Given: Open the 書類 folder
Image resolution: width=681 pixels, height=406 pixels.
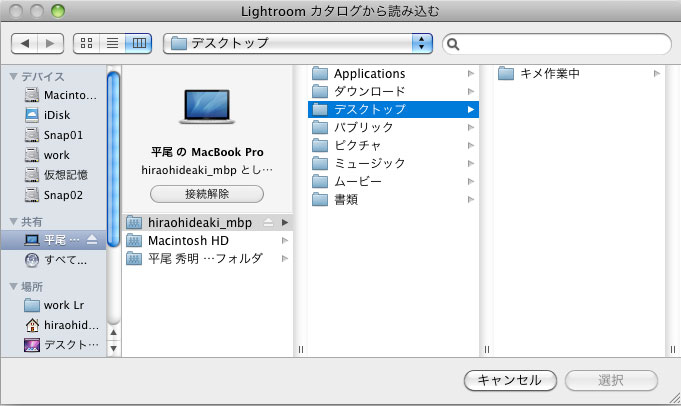Looking at the screenshot, I should coord(393,200).
